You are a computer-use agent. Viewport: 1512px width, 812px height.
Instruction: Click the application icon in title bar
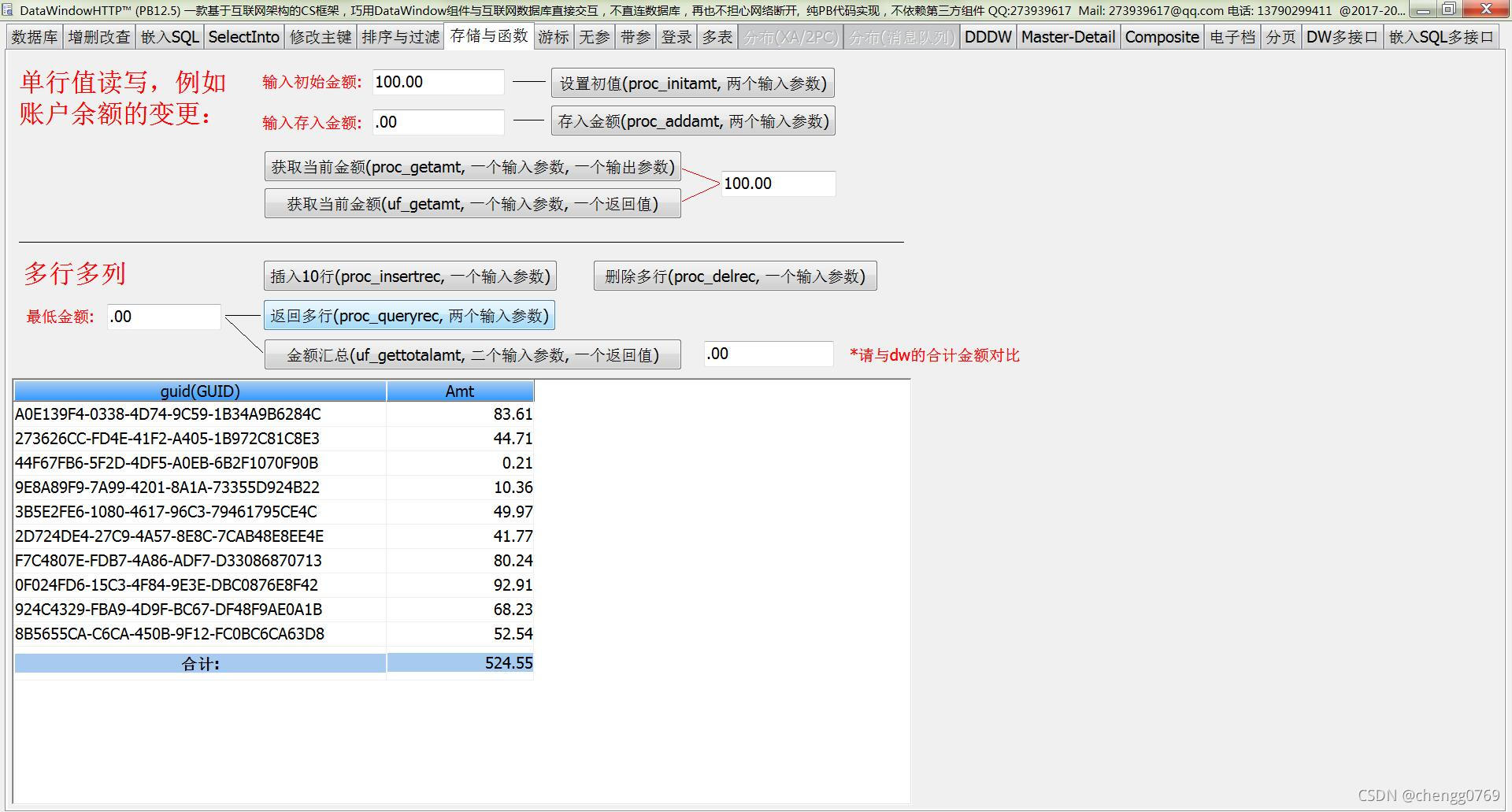[7, 10]
